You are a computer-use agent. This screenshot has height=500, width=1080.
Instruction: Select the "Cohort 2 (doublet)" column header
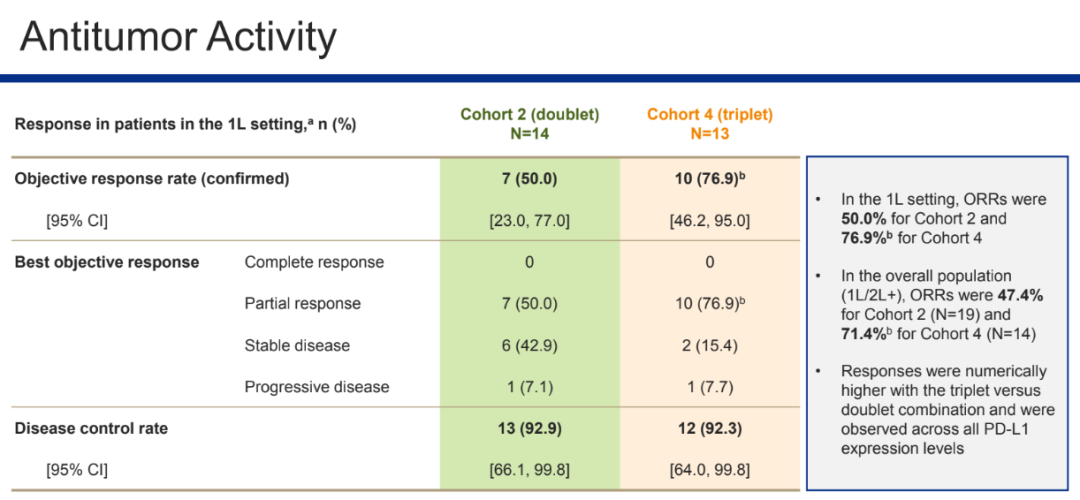pos(529,115)
